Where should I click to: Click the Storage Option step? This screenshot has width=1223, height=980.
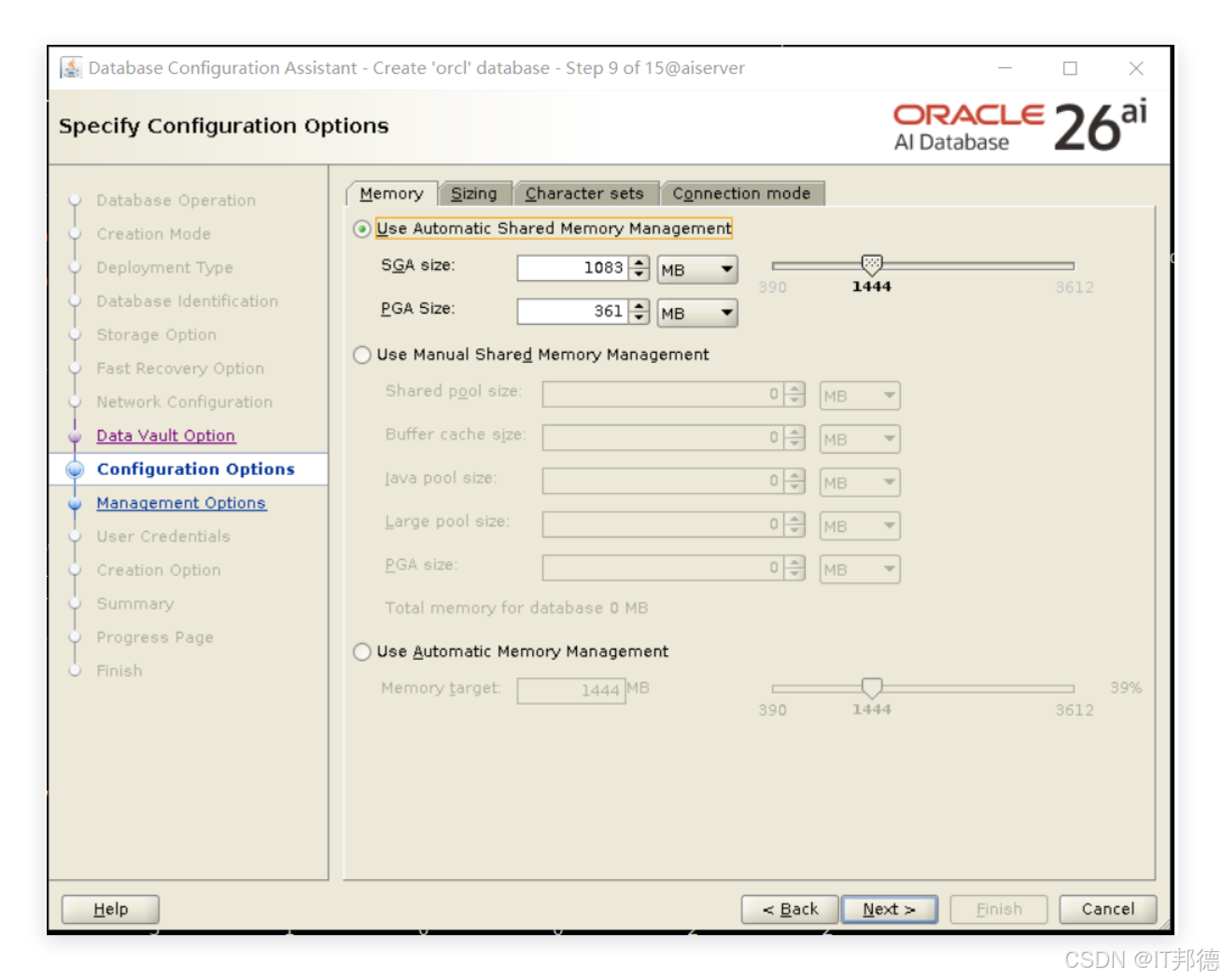click(x=156, y=335)
